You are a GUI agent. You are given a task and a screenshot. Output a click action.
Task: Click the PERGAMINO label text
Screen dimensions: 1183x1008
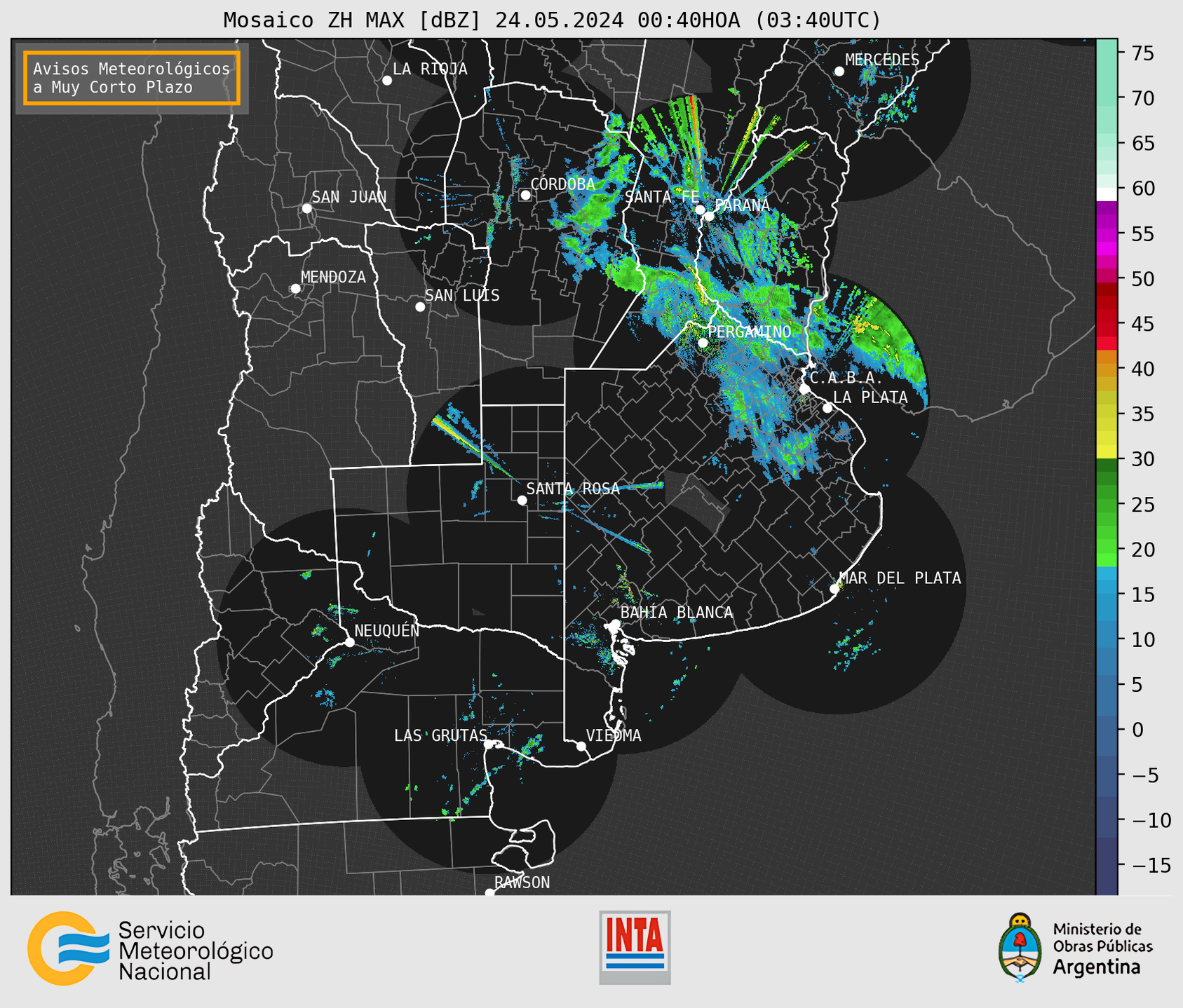750,332
